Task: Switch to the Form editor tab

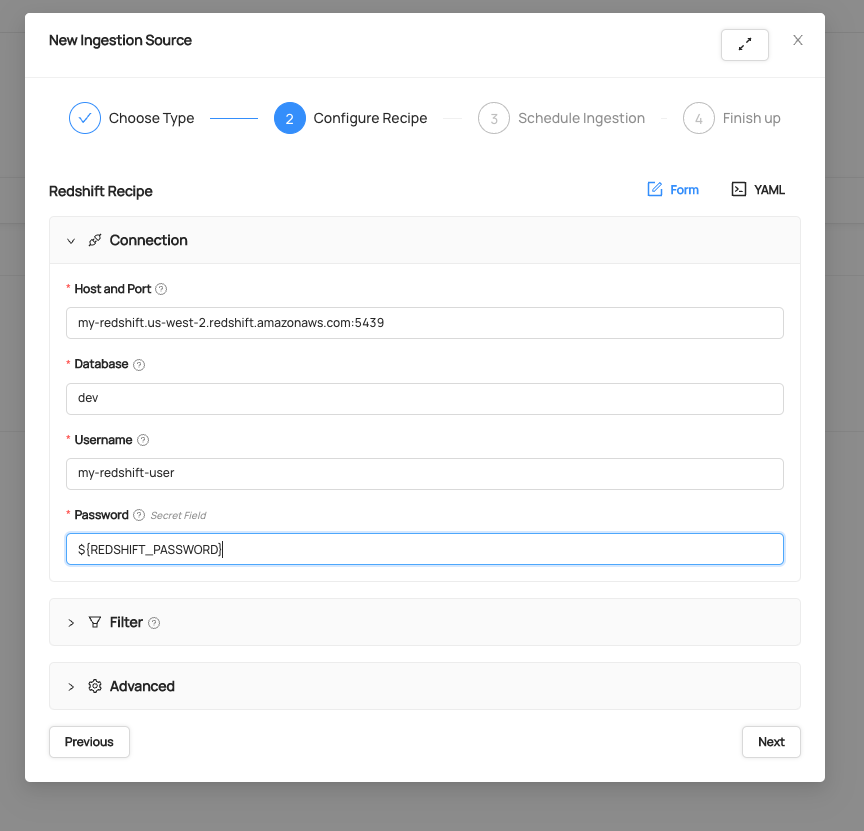Action: [x=673, y=190]
